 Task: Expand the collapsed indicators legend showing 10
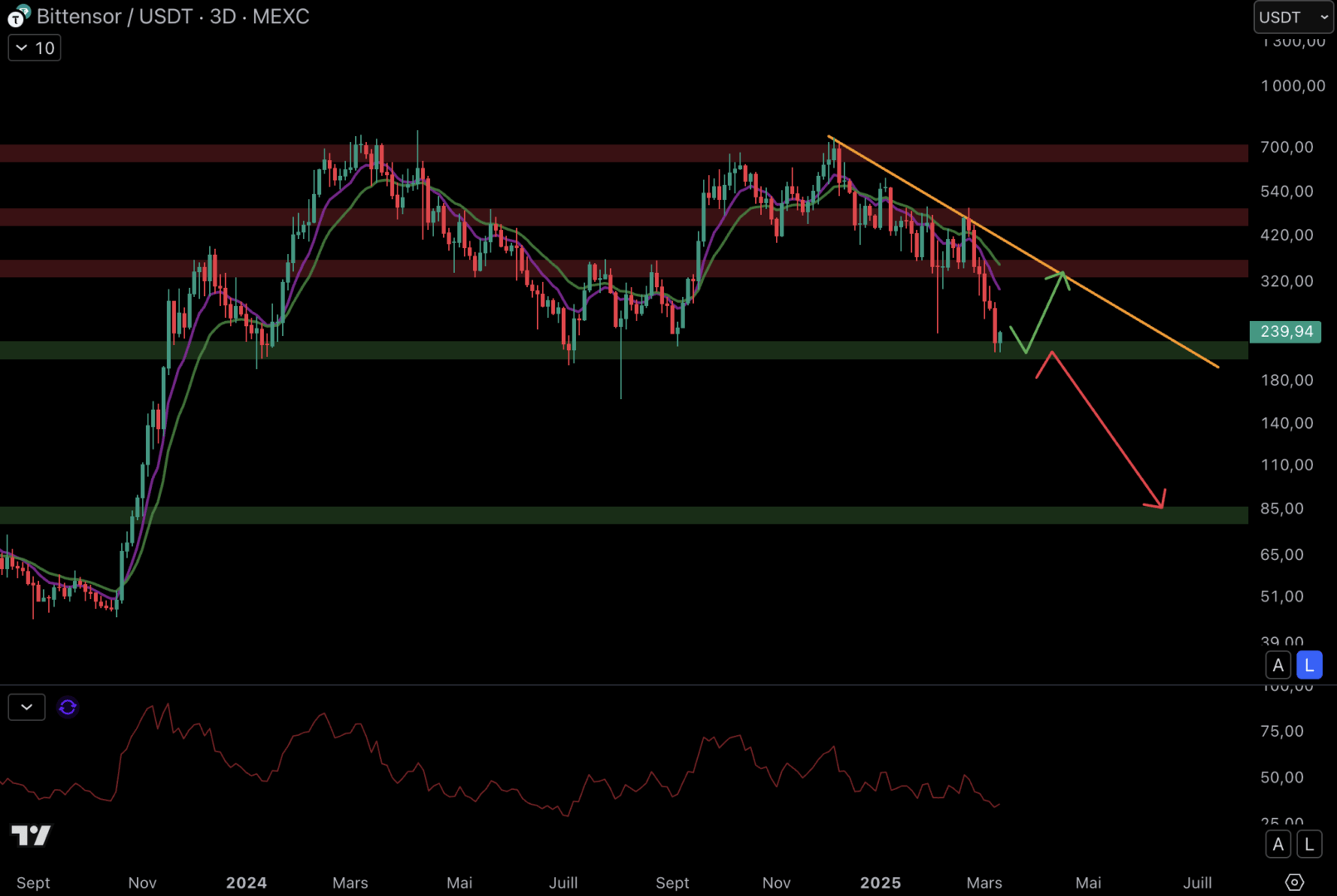point(35,48)
